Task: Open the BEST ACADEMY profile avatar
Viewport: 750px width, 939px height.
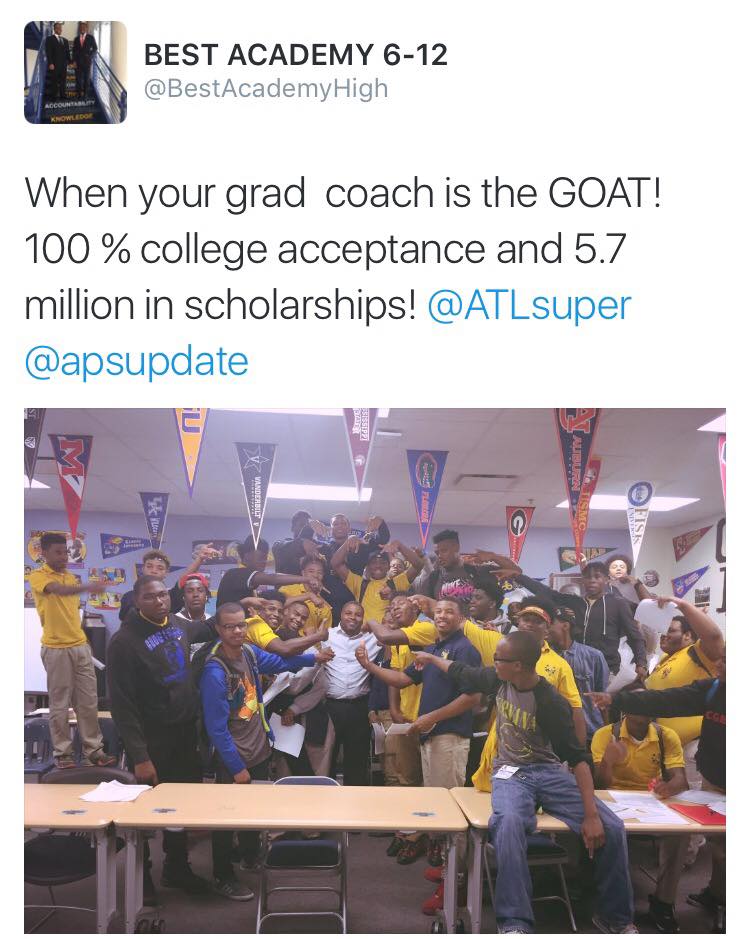Action: (x=75, y=72)
